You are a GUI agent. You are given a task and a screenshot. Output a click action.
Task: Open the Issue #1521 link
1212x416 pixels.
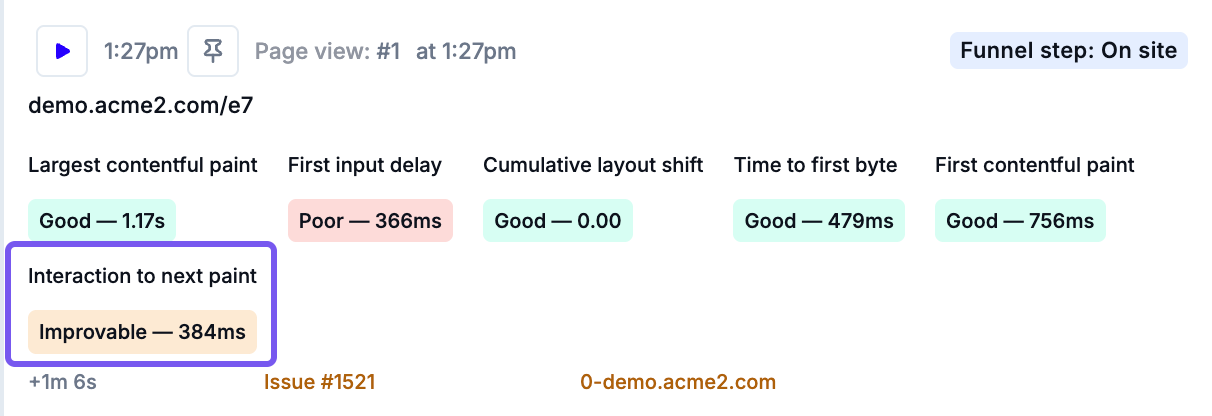319,382
